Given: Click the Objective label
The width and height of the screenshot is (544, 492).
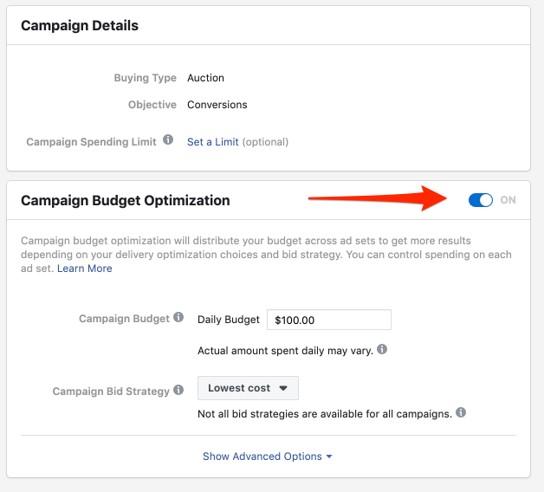Looking at the screenshot, I should pos(152,105).
